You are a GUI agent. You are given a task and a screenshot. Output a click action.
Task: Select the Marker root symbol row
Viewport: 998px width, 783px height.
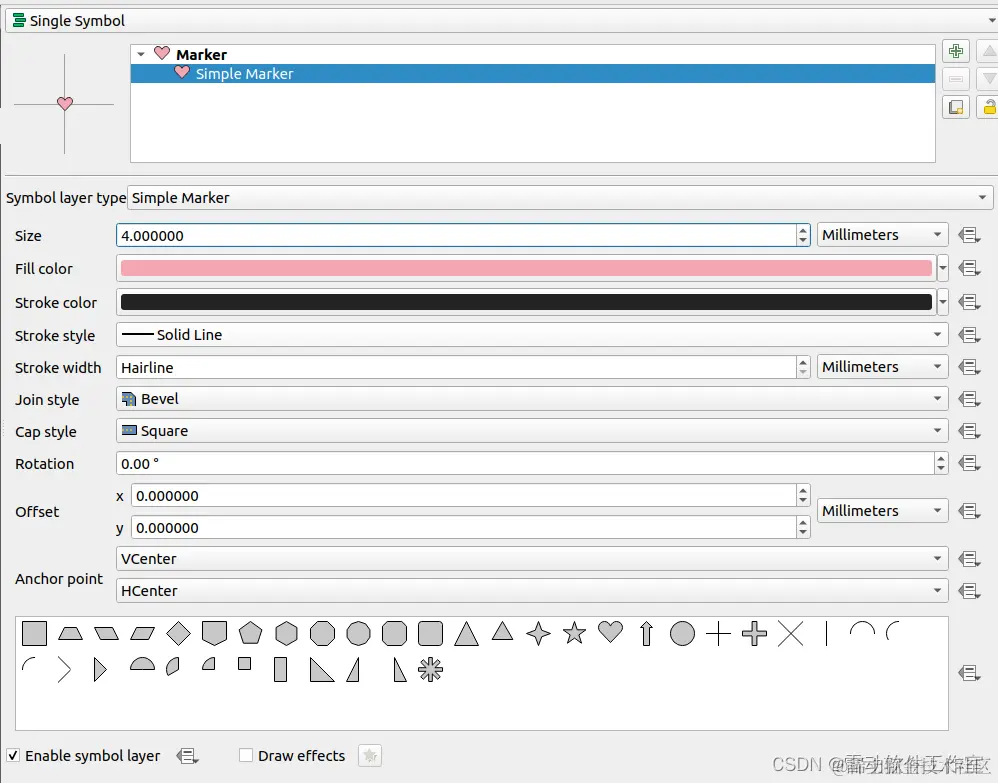click(x=533, y=54)
